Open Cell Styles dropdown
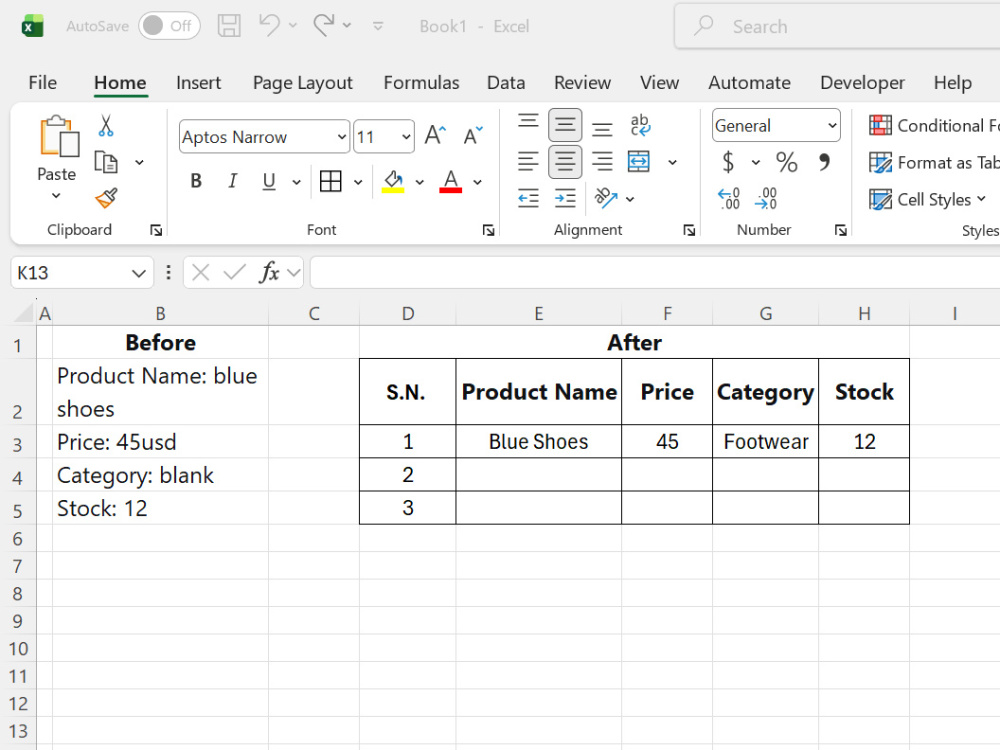Viewport: 1000px width, 750px height. (927, 200)
